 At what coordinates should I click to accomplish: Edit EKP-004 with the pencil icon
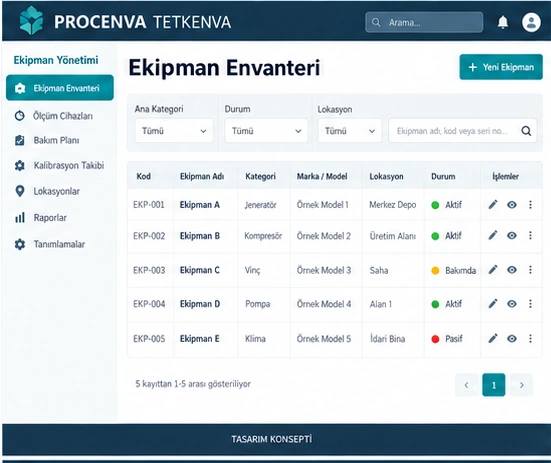coord(493,304)
